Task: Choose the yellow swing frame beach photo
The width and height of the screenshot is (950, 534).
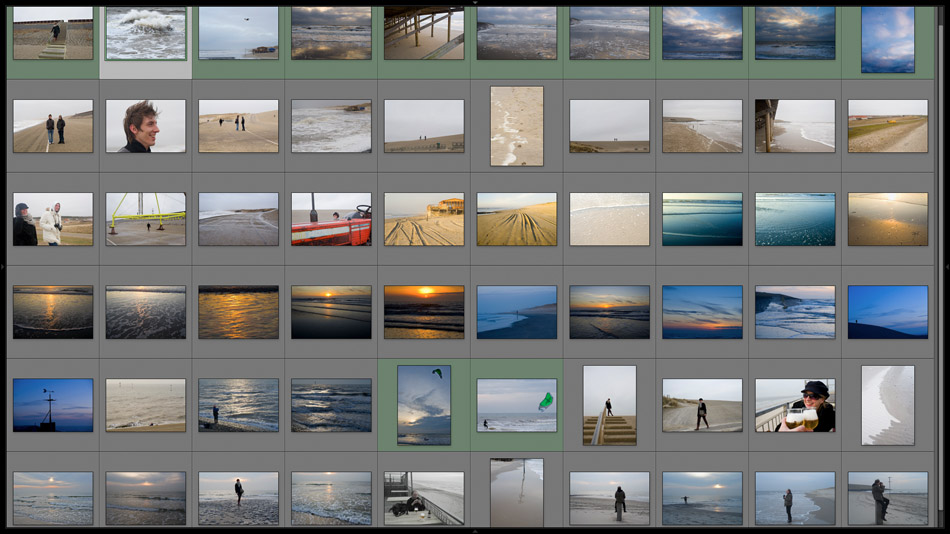Action: coord(146,219)
